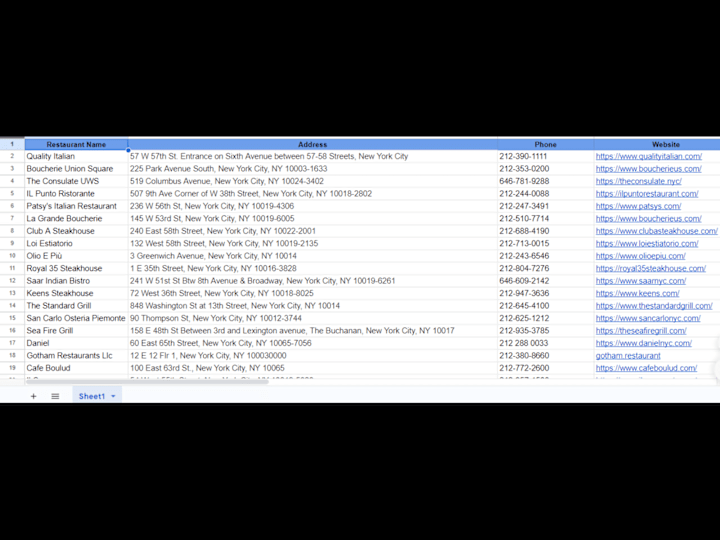The image size is (720, 540).
Task: Select phone 212-772-2600 cell
Action: [x=546, y=368]
